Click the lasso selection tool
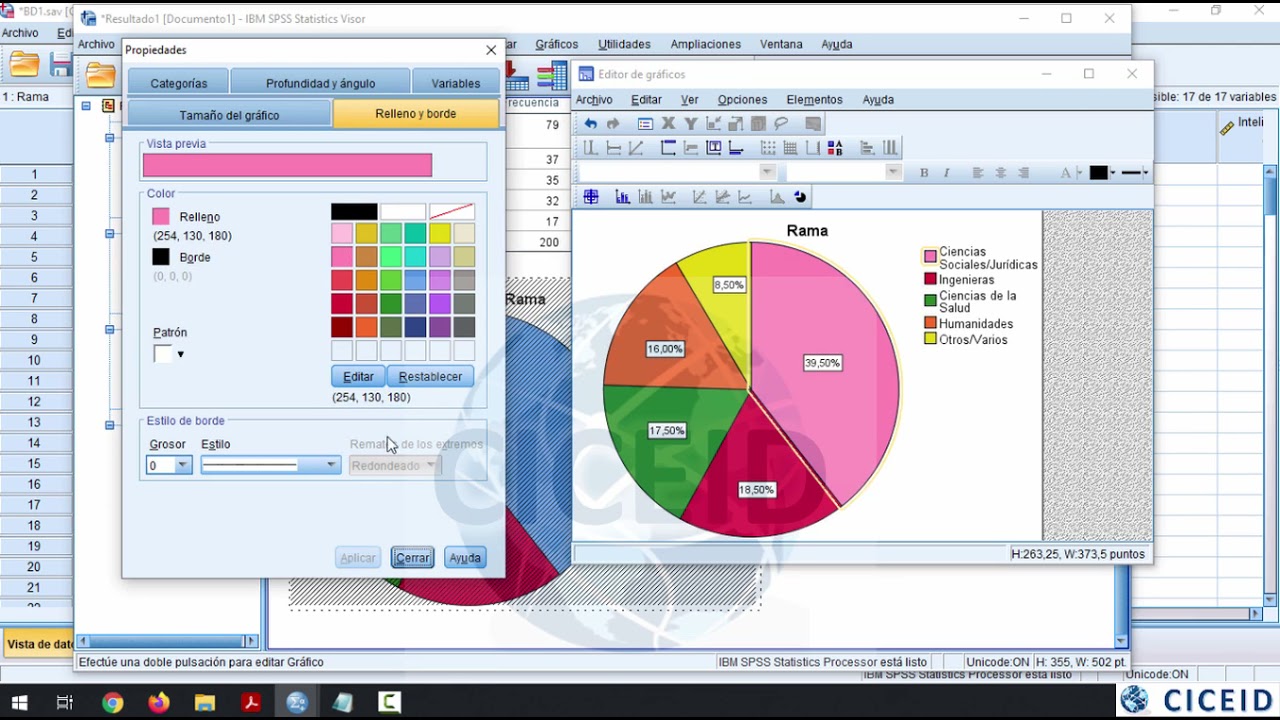This screenshot has height=720, width=1280. (781, 124)
